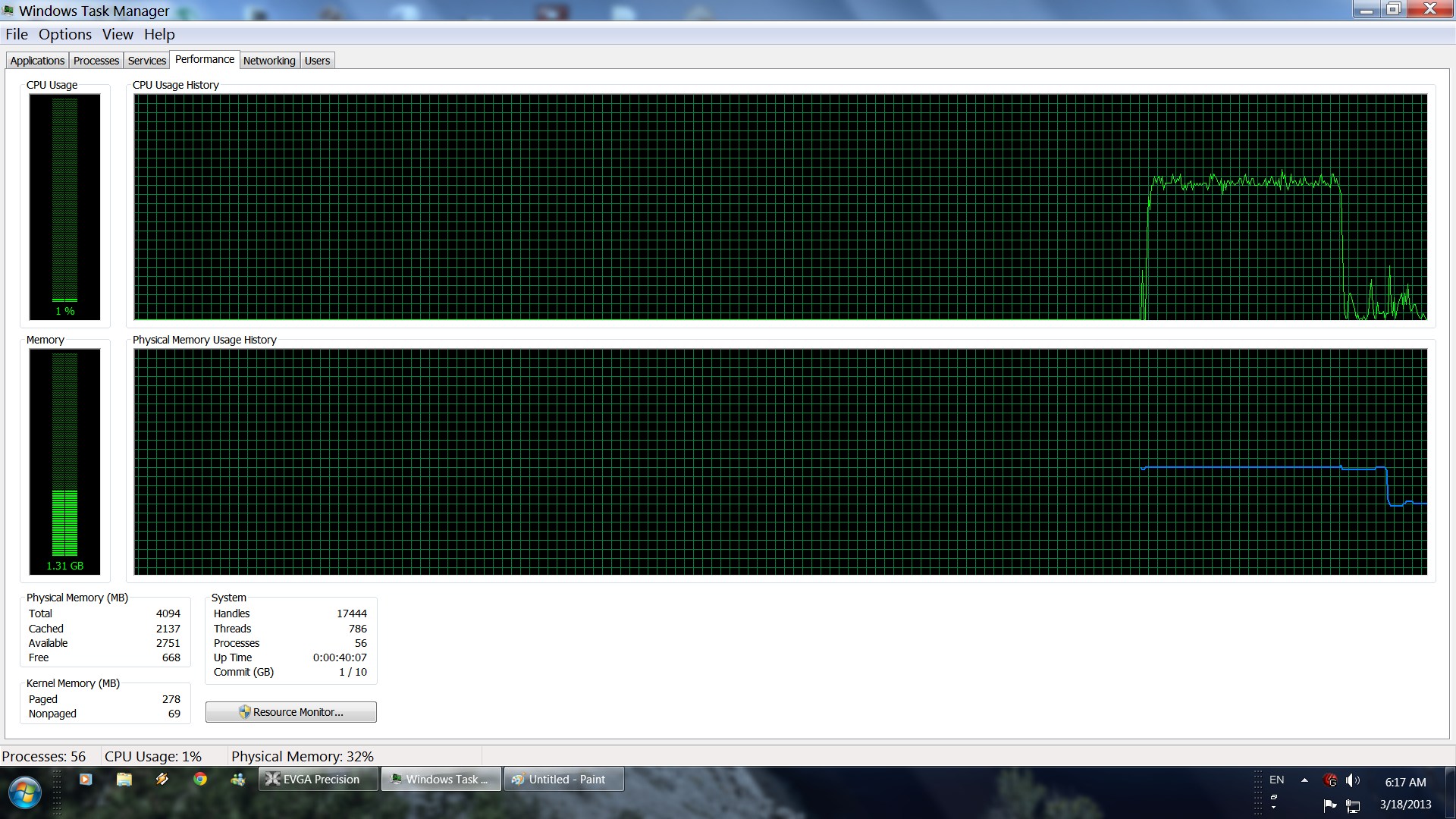Show hidden tray icons arrow
Image resolution: width=1456 pixels, height=819 pixels.
pyautogui.click(x=1304, y=780)
